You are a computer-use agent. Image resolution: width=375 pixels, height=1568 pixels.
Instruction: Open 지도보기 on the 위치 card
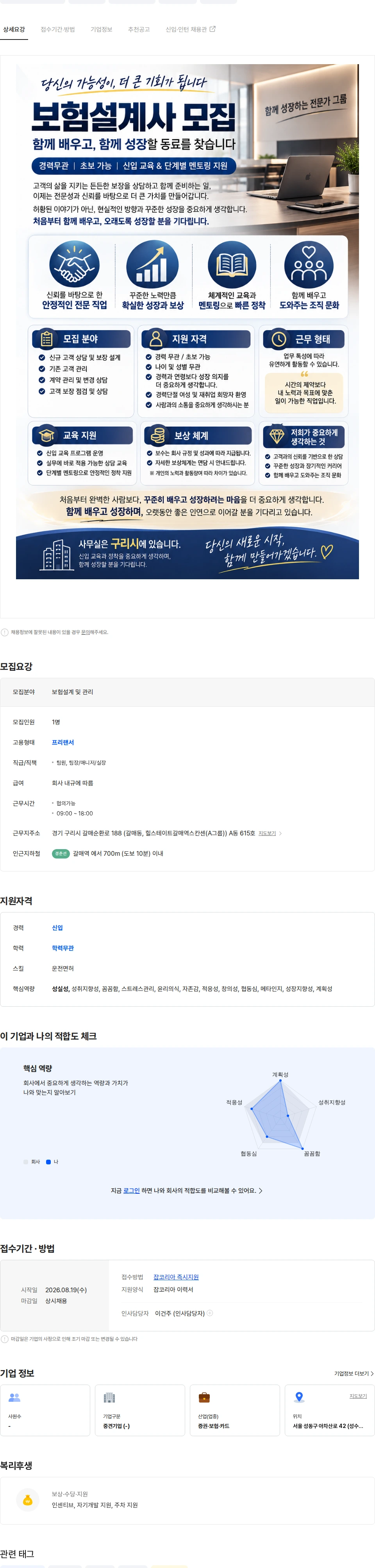(x=358, y=1396)
